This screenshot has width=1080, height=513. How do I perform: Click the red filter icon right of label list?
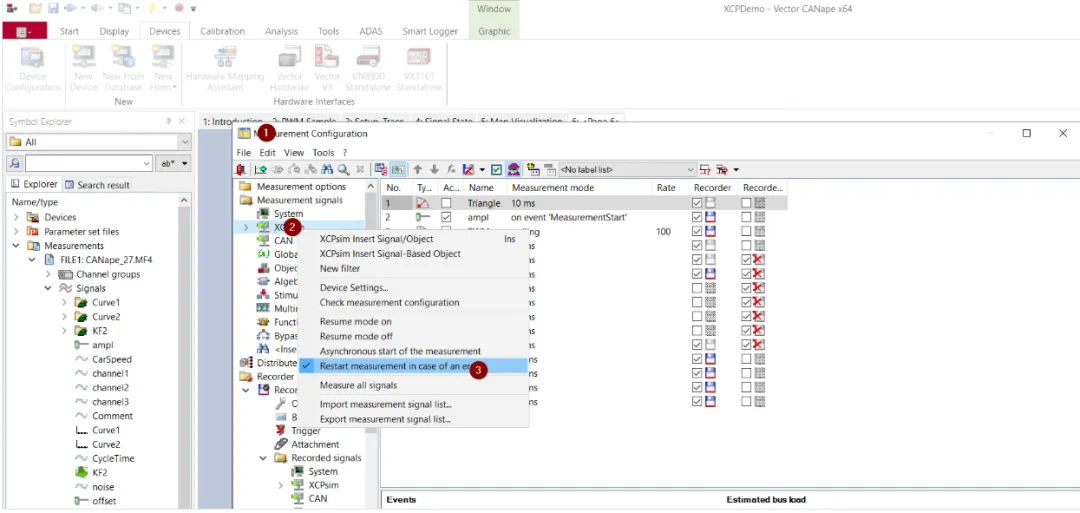(722, 169)
